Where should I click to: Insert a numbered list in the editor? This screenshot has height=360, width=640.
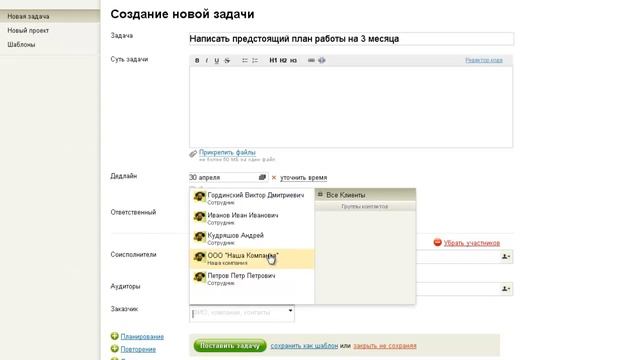(255, 60)
